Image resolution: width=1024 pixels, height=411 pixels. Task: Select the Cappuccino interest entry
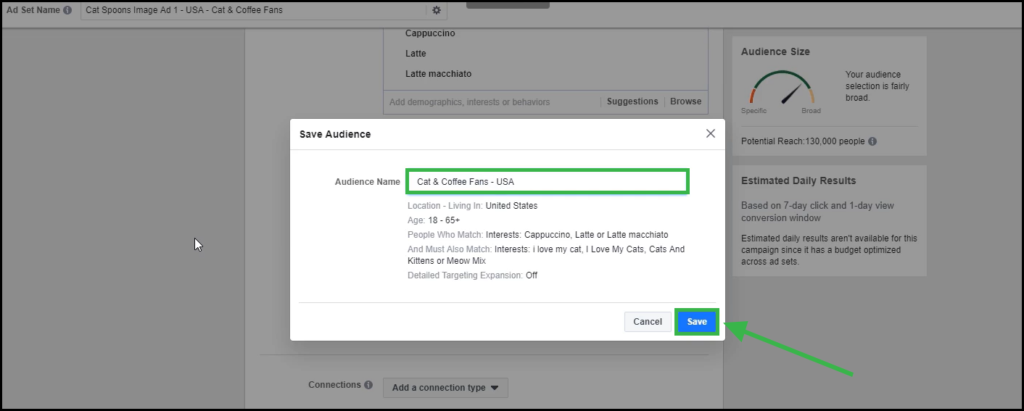[430, 33]
